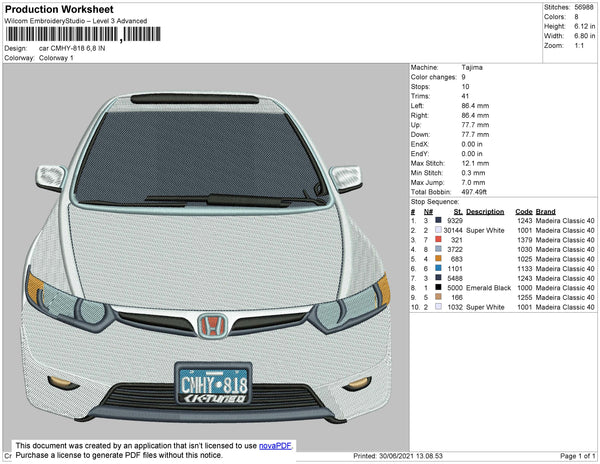Select the Colorway 1 value
This screenshot has width=600, height=464.
point(56,58)
